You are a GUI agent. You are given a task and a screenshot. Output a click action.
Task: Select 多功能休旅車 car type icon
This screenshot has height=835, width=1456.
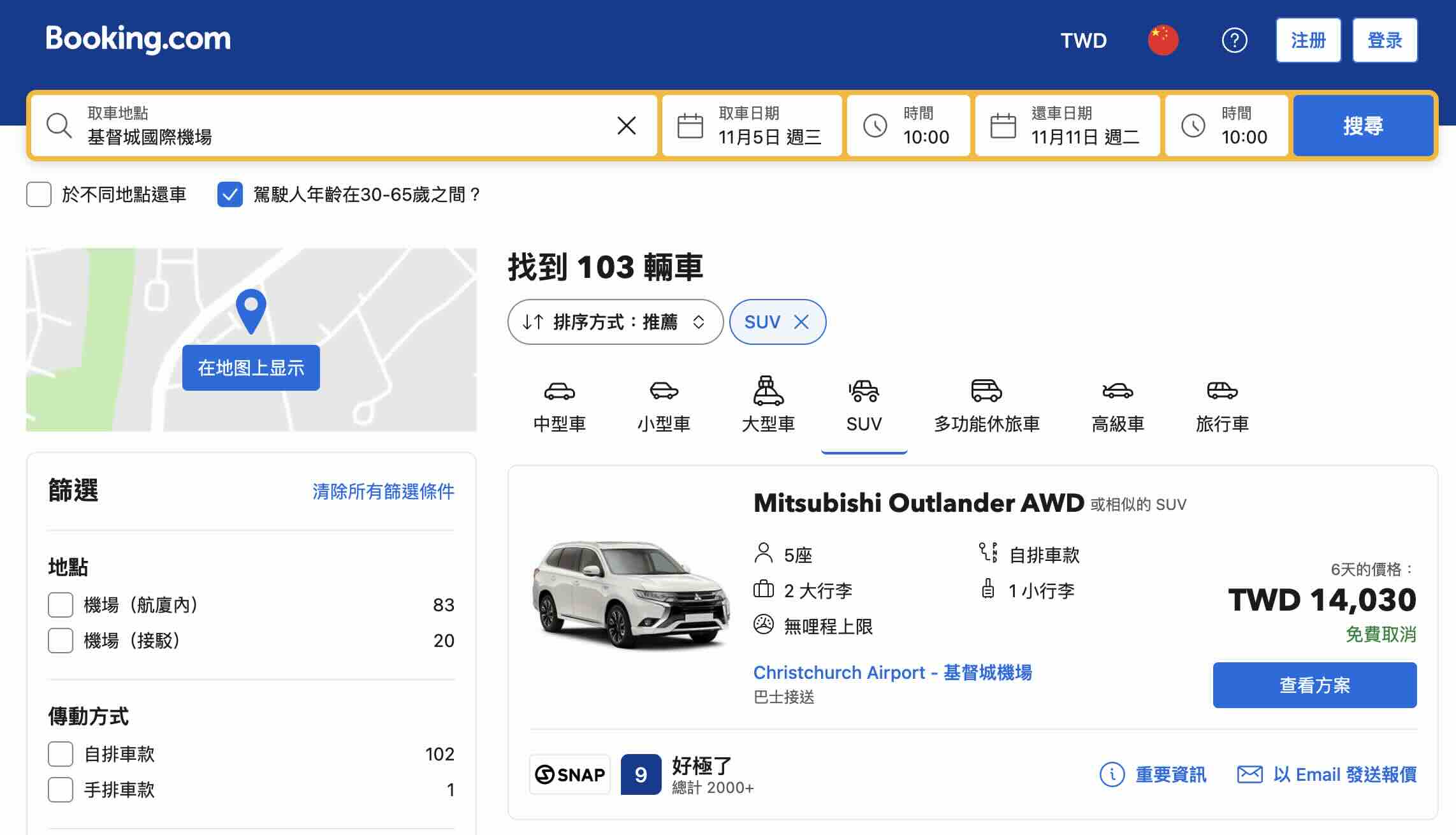(986, 391)
